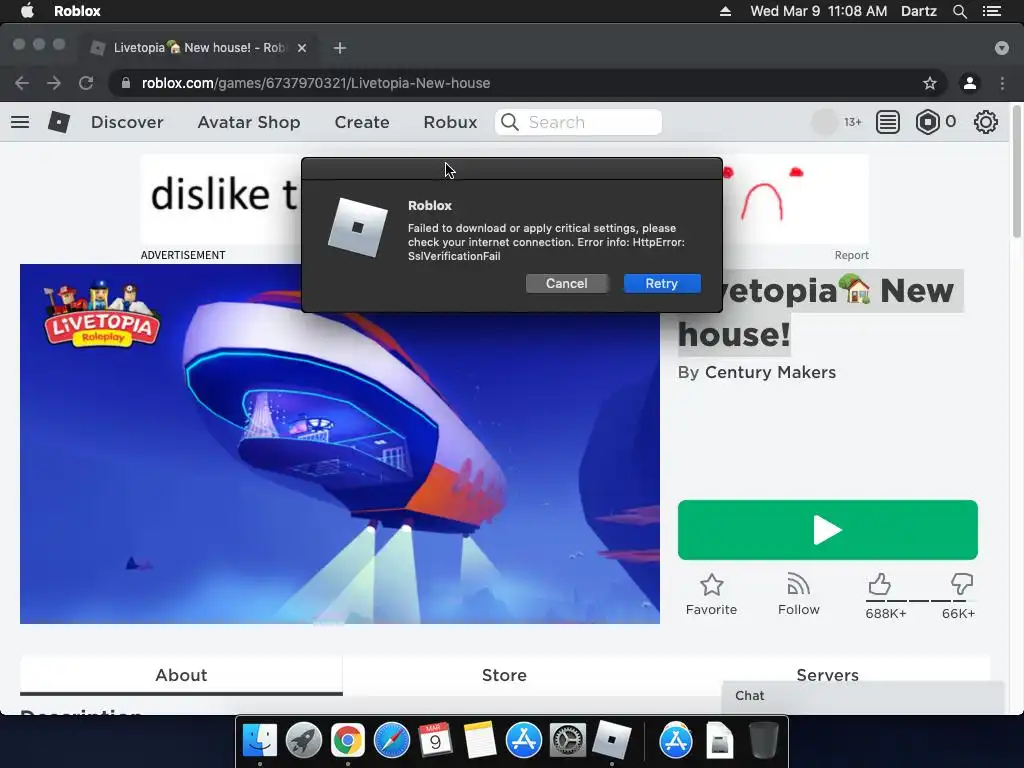Click the page vertical scrollbar
The width and height of the screenshot is (1024, 768).
tap(1017, 170)
